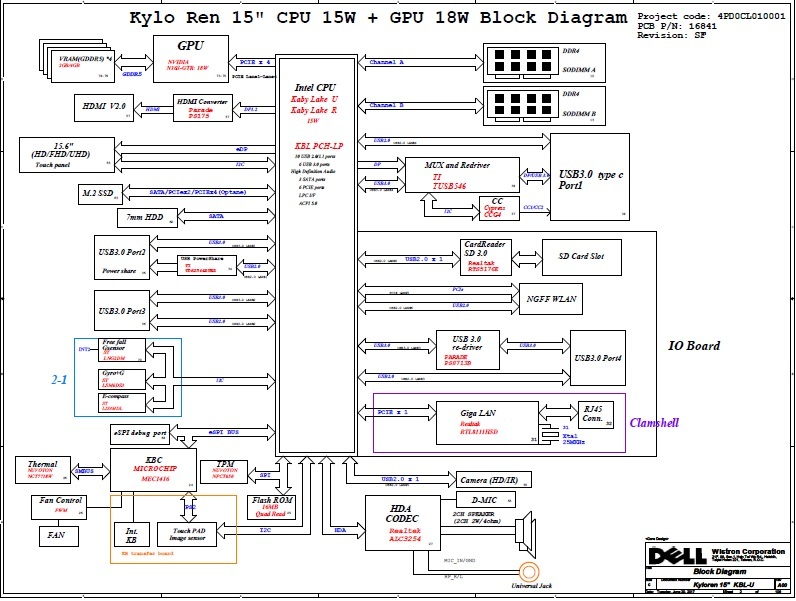The width and height of the screenshot is (796, 601).
Task: Click the '2CH SPEAKER' label text
Action: (473, 514)
